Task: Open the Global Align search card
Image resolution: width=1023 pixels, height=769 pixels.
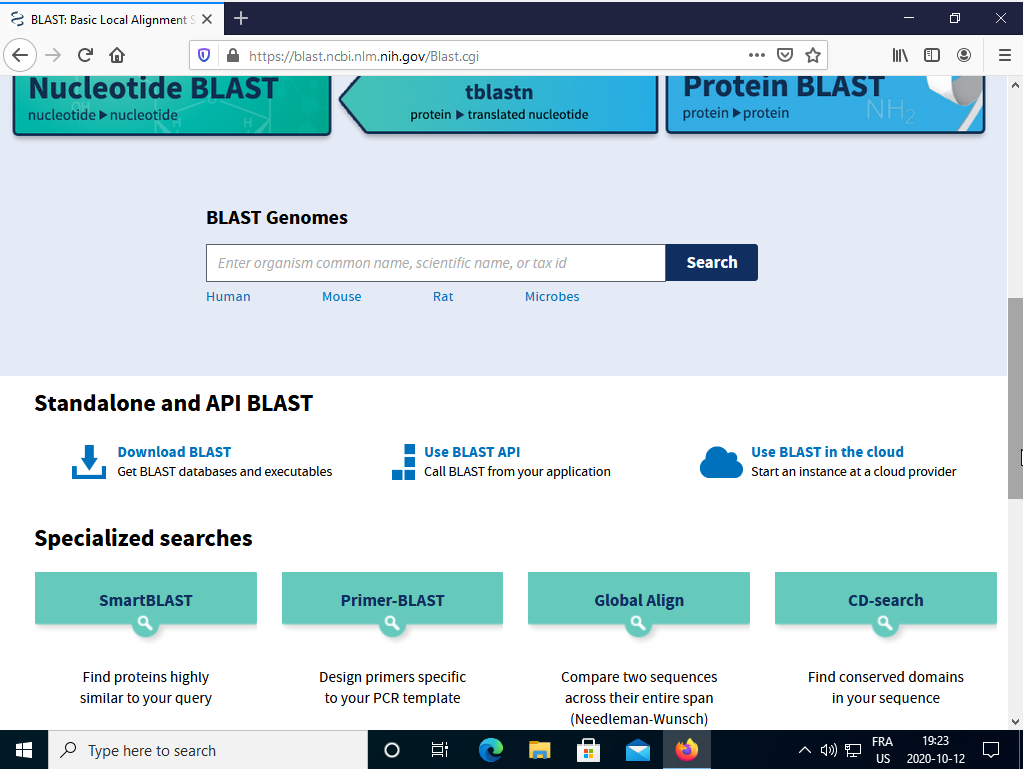Action: pyautogui.click(x=639, y=599)
